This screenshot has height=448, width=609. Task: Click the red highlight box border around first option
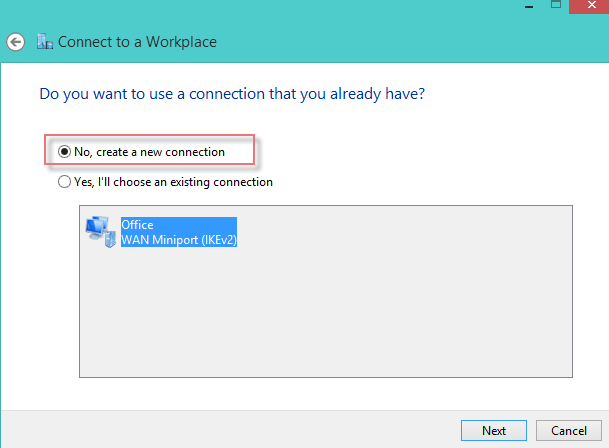150,135
